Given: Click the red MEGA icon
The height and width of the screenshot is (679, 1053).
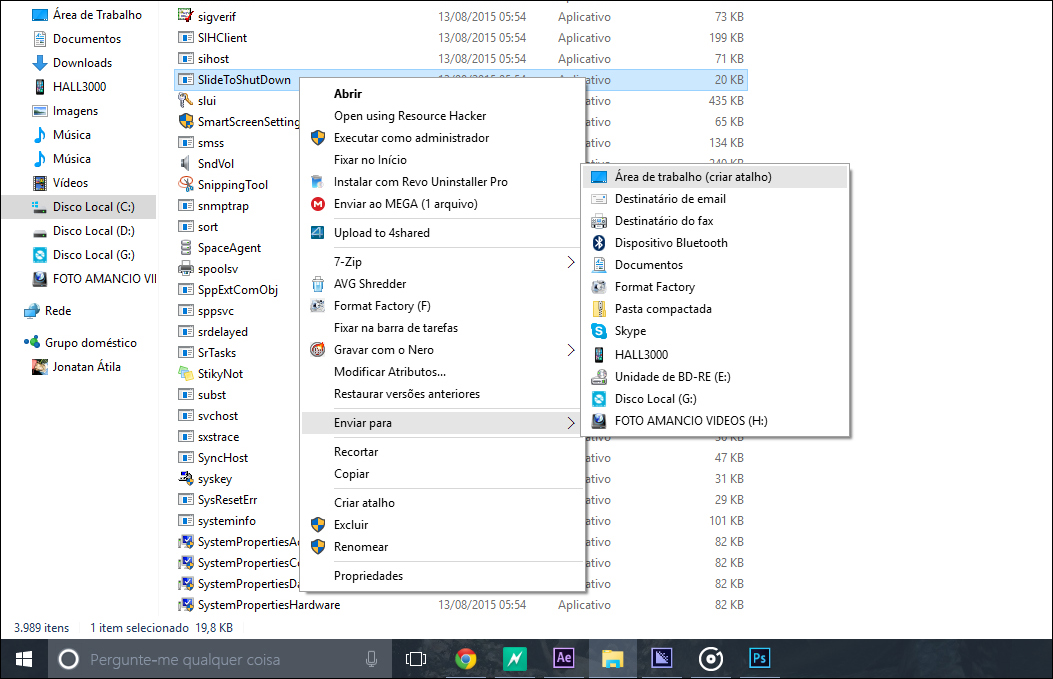Looking at the screenshot, I should tap(318, 203).
